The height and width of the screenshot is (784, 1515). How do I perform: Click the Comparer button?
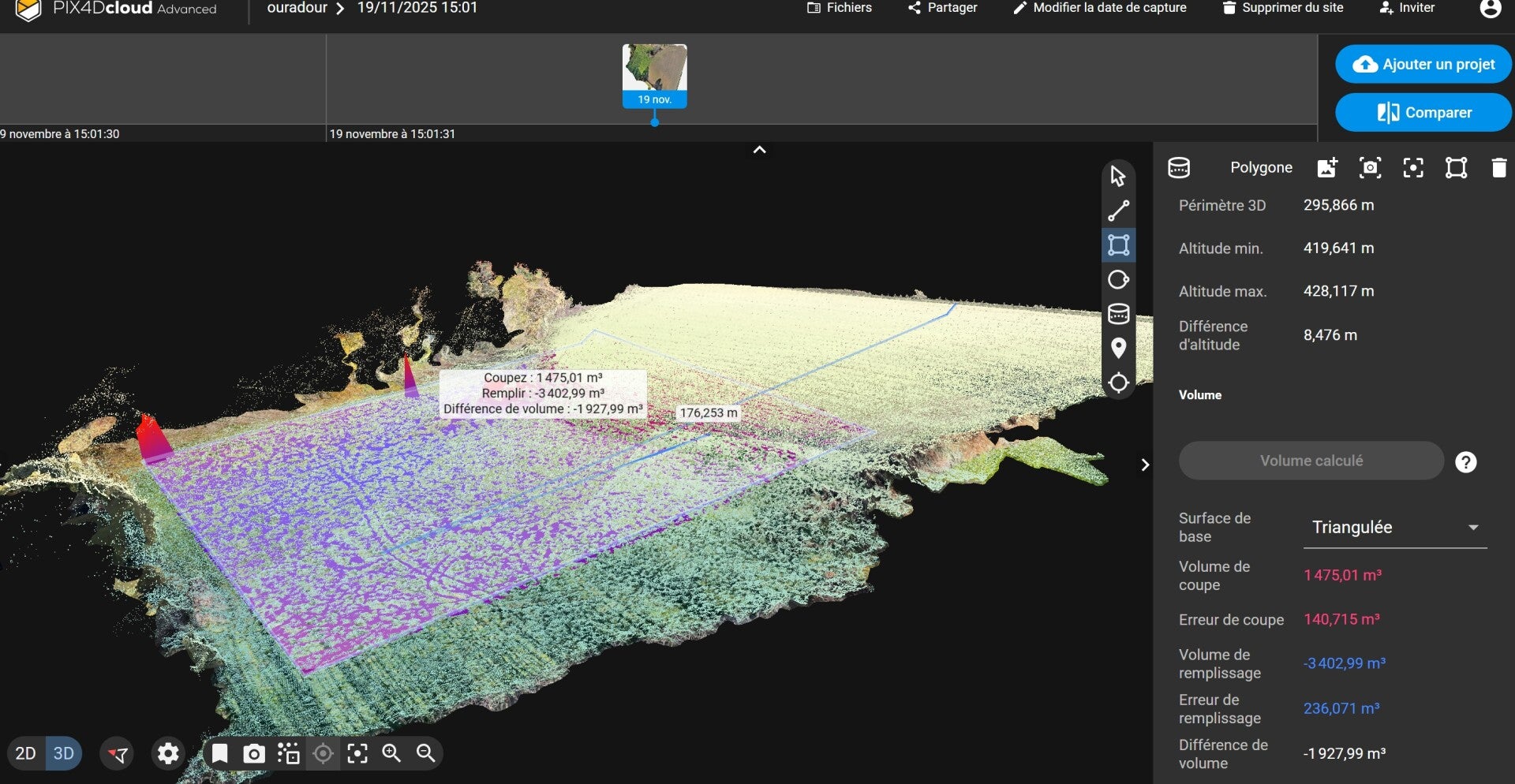[1423, 113]
